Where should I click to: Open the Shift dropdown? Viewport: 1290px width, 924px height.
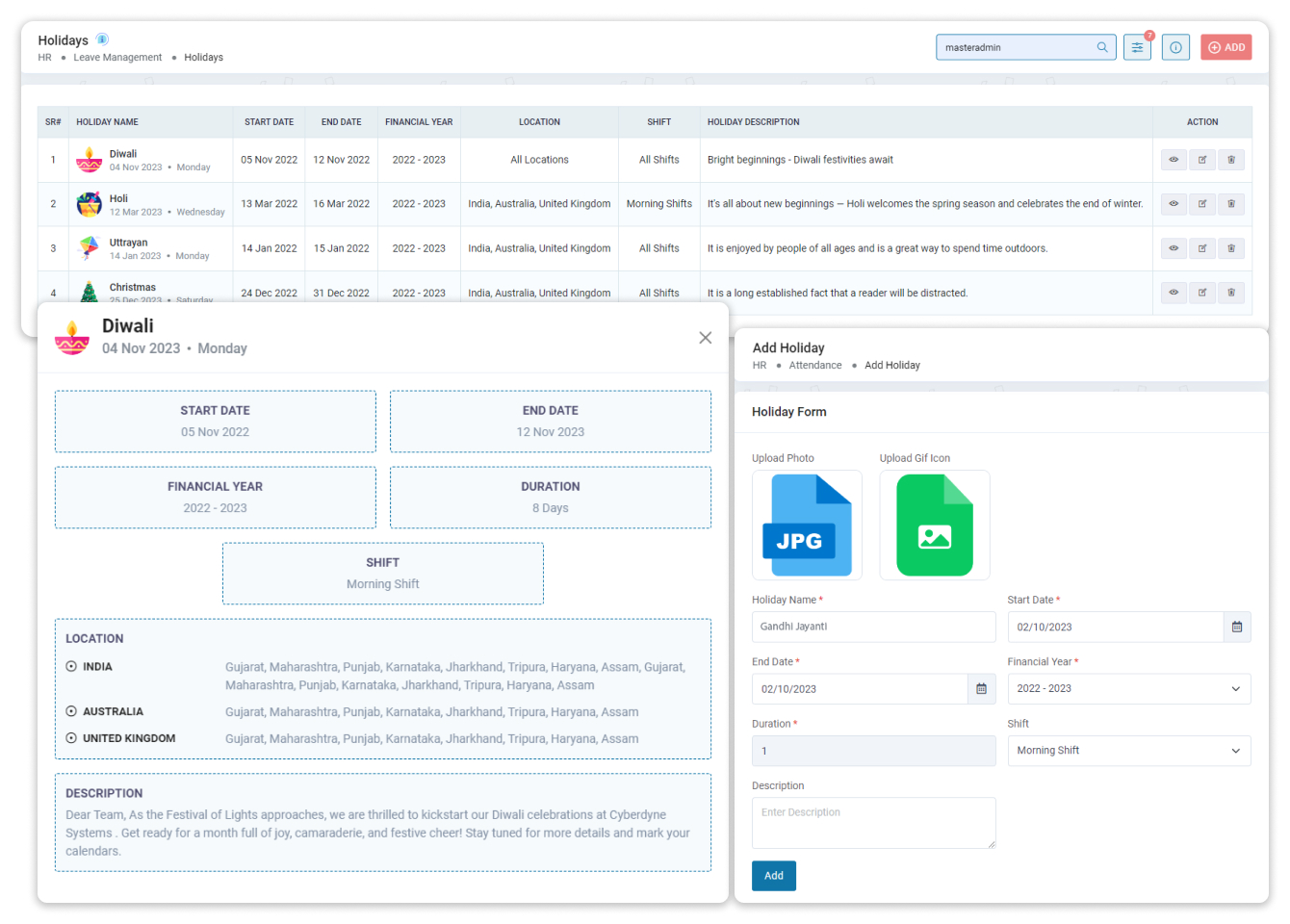point(1128,751)
